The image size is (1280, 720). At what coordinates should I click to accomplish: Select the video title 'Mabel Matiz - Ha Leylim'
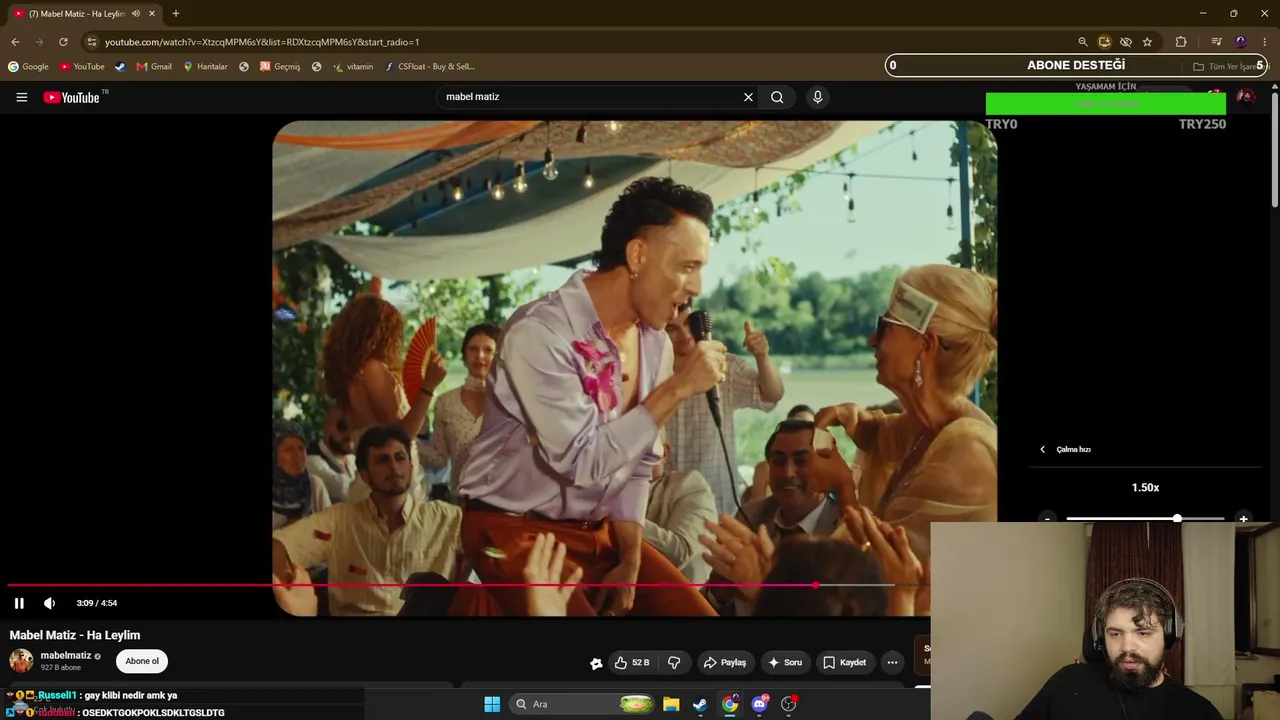75,635
